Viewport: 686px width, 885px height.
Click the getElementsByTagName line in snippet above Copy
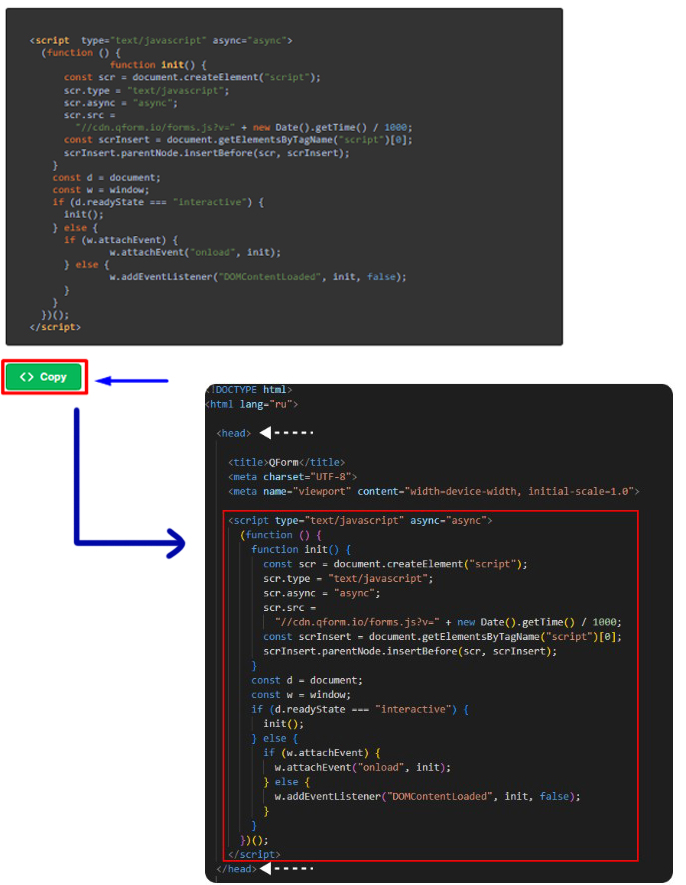coord(238,140)
